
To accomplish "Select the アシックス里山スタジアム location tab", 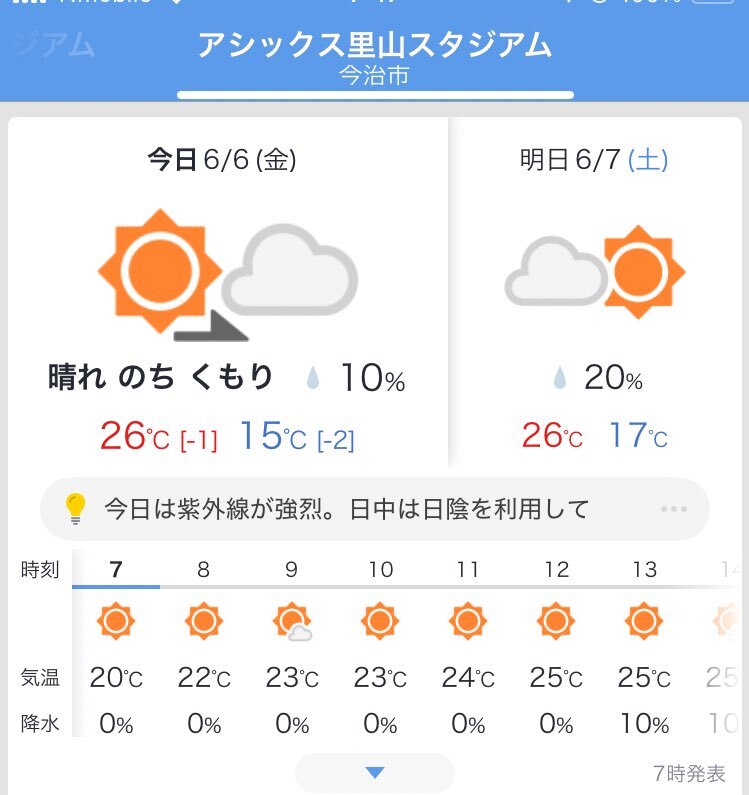I will tap(375, 57).
